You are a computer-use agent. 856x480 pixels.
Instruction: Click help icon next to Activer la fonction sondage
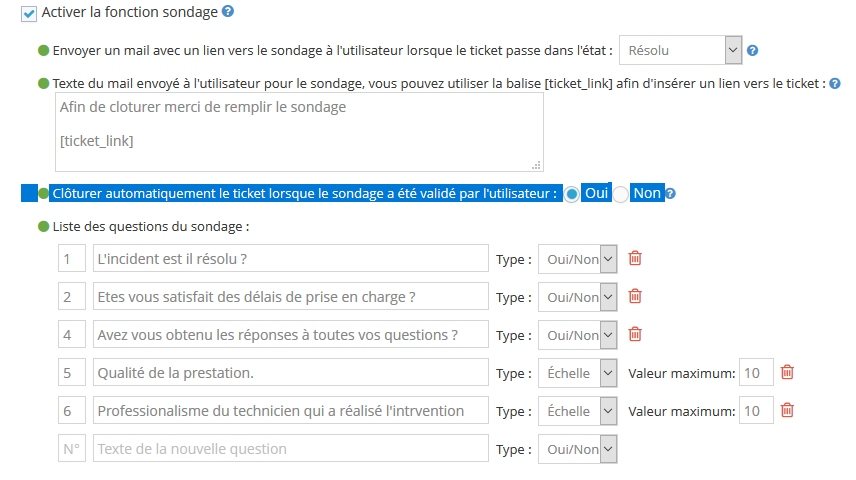coord(228,13)
